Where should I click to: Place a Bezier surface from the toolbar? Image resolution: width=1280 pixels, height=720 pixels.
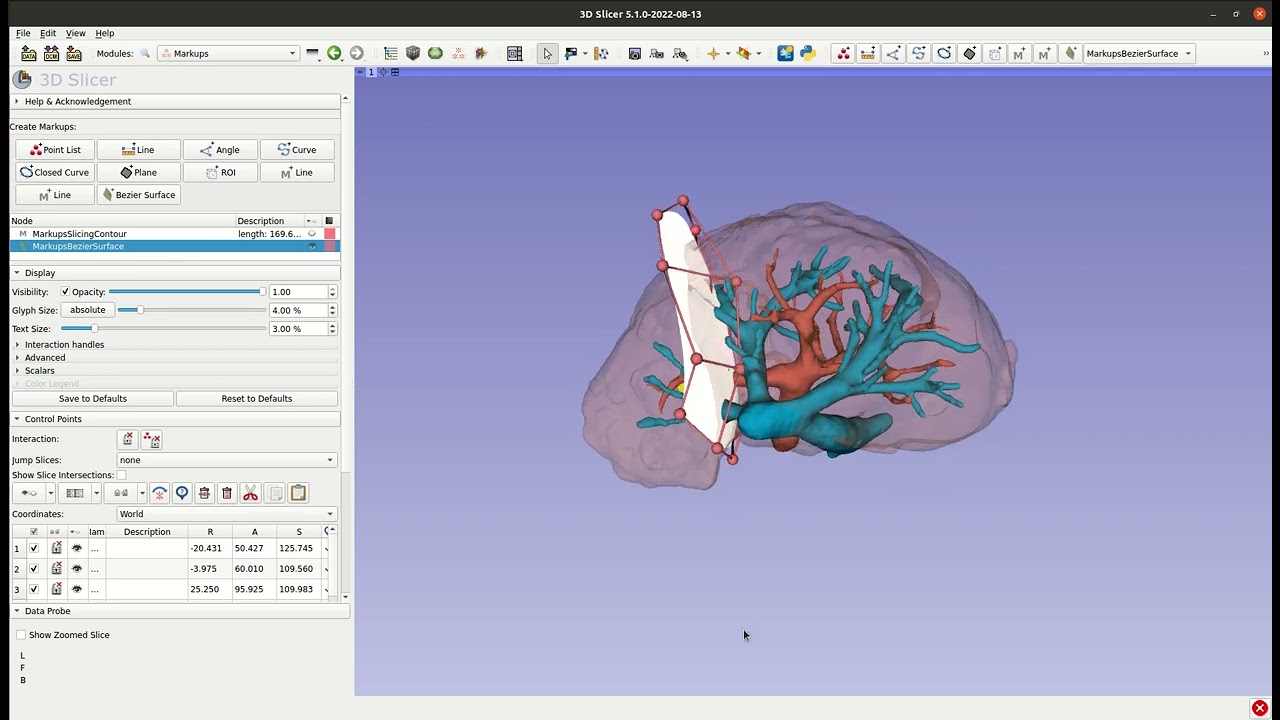(1070, 53)
